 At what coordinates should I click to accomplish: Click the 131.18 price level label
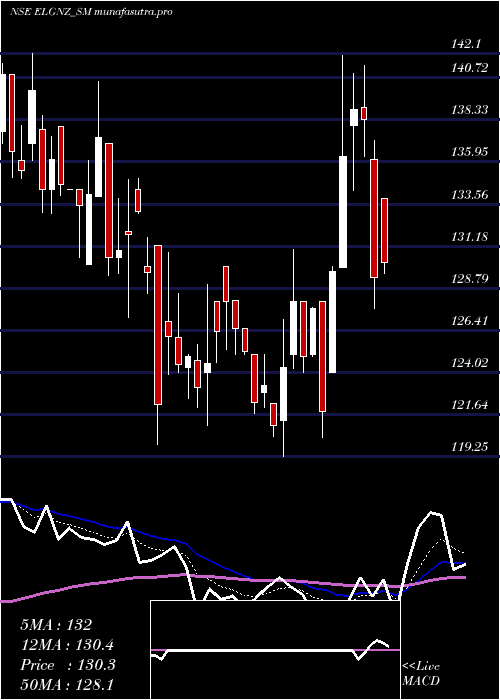click(470, 236)
